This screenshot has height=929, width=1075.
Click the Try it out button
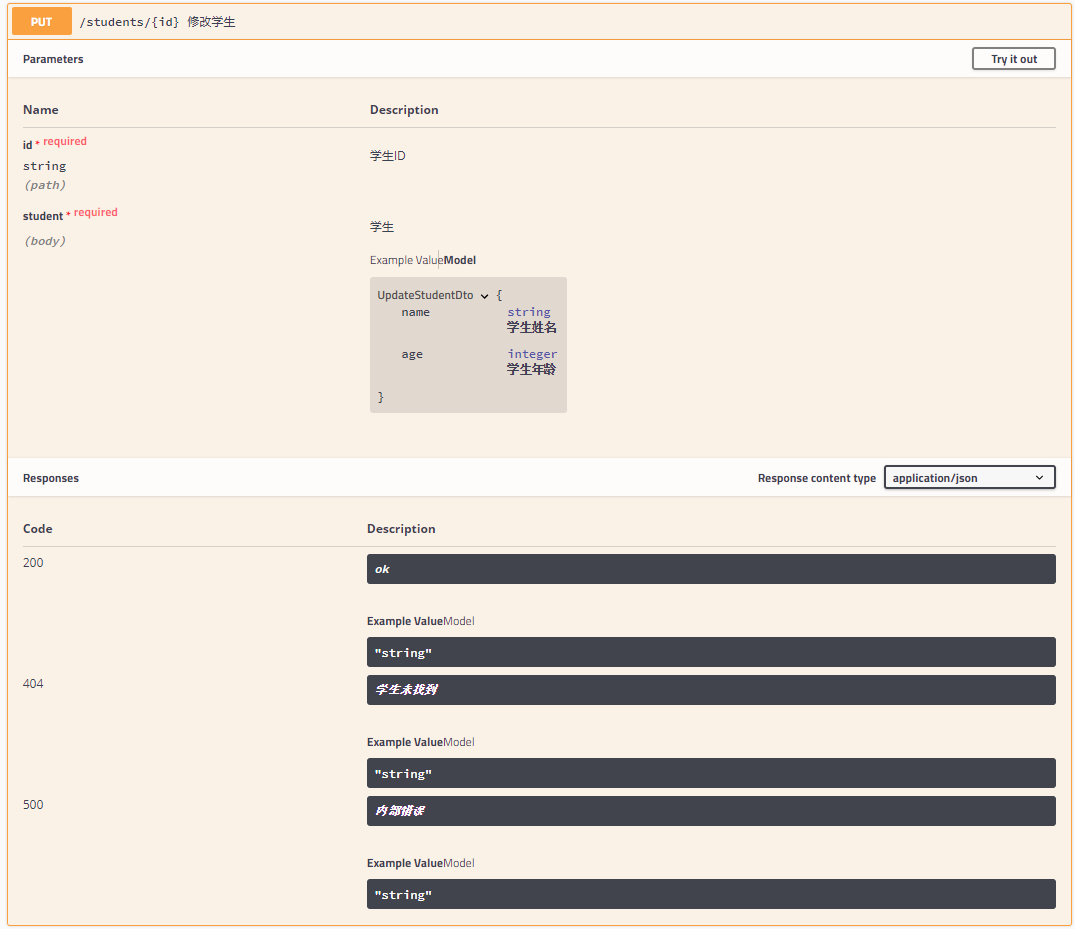click(x=1013, y=59)
